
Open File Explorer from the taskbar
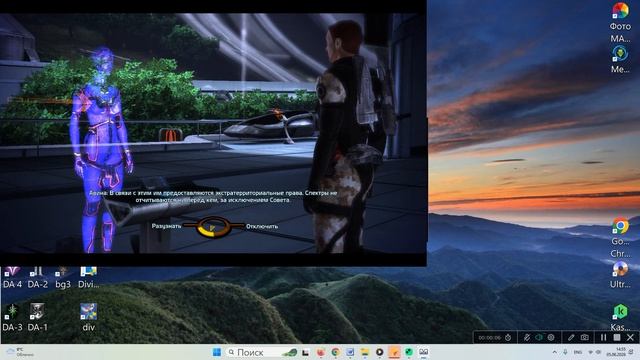click(x=364, y=352)
